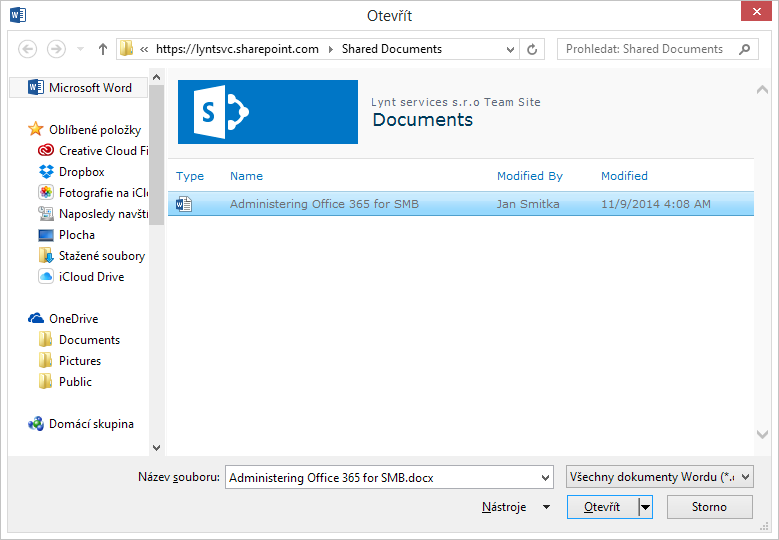Click the Nástroje tools button
The width and height of the screenshot is (779, 540).
pyautogui.click(x=504, y=507)
